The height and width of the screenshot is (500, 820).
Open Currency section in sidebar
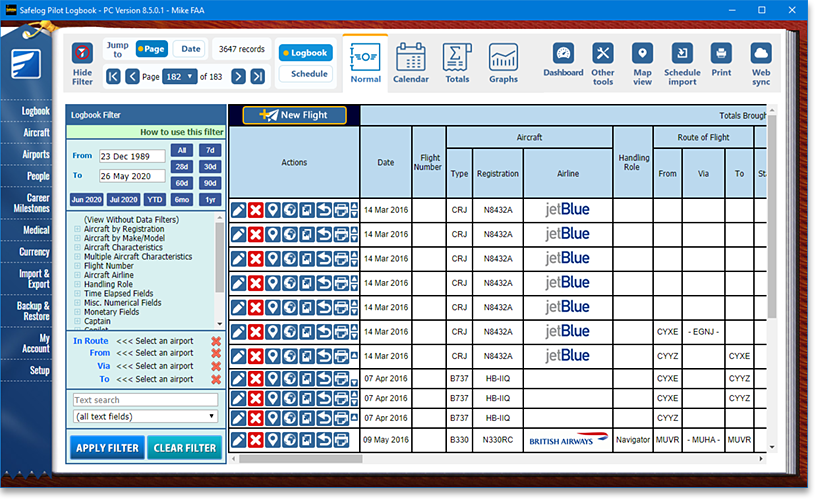[x=34, y=252]
